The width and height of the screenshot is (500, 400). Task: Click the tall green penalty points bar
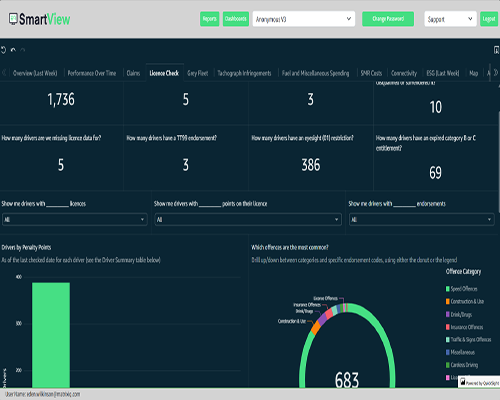(51, 335)
